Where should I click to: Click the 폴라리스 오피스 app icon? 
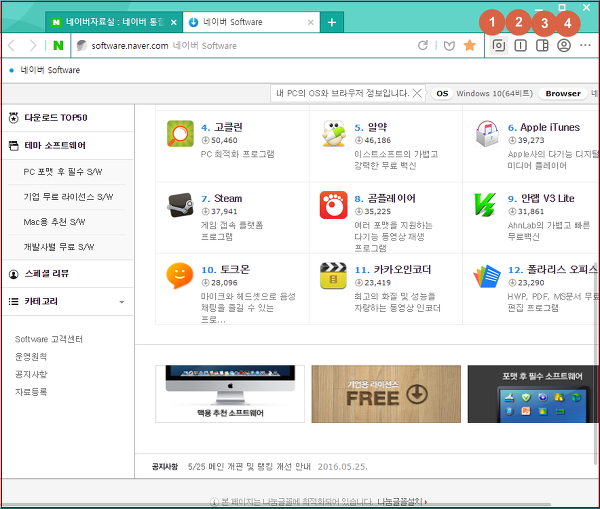487,276
